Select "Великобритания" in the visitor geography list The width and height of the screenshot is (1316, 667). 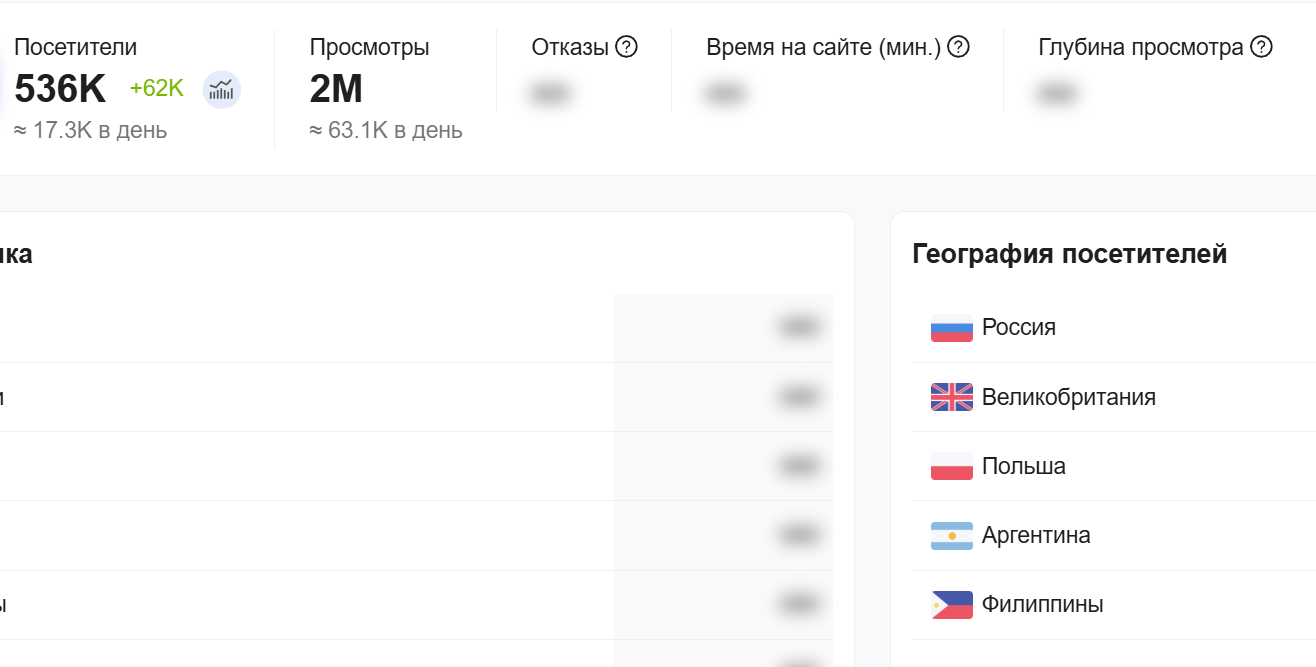pyautogui.click(x=1069, y=397)
